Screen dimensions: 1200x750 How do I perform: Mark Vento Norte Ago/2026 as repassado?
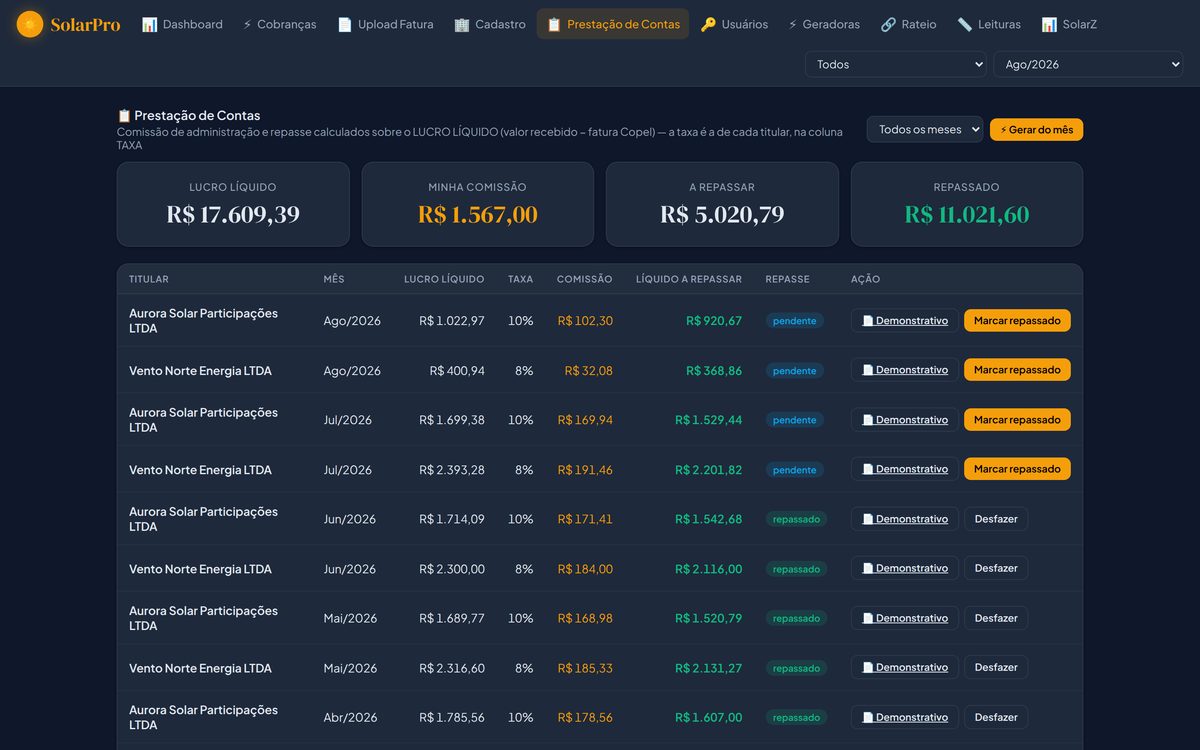[1017, 370]
